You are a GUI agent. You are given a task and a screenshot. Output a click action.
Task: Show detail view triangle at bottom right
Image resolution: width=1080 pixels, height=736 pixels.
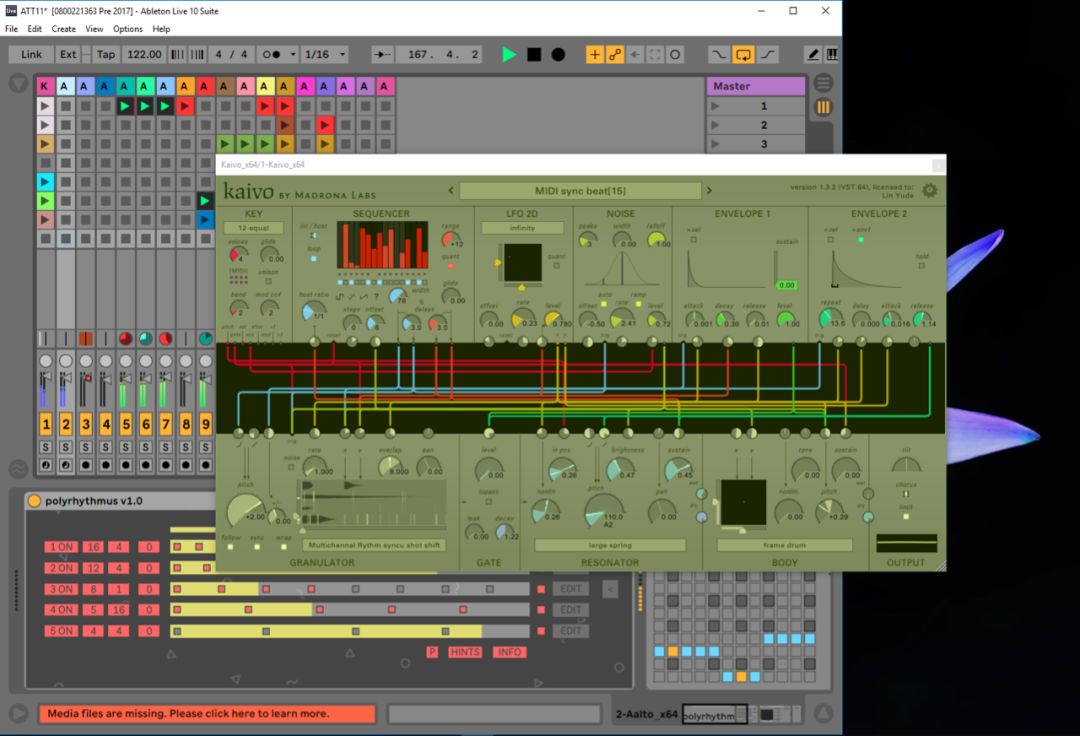tap(823, 713)
